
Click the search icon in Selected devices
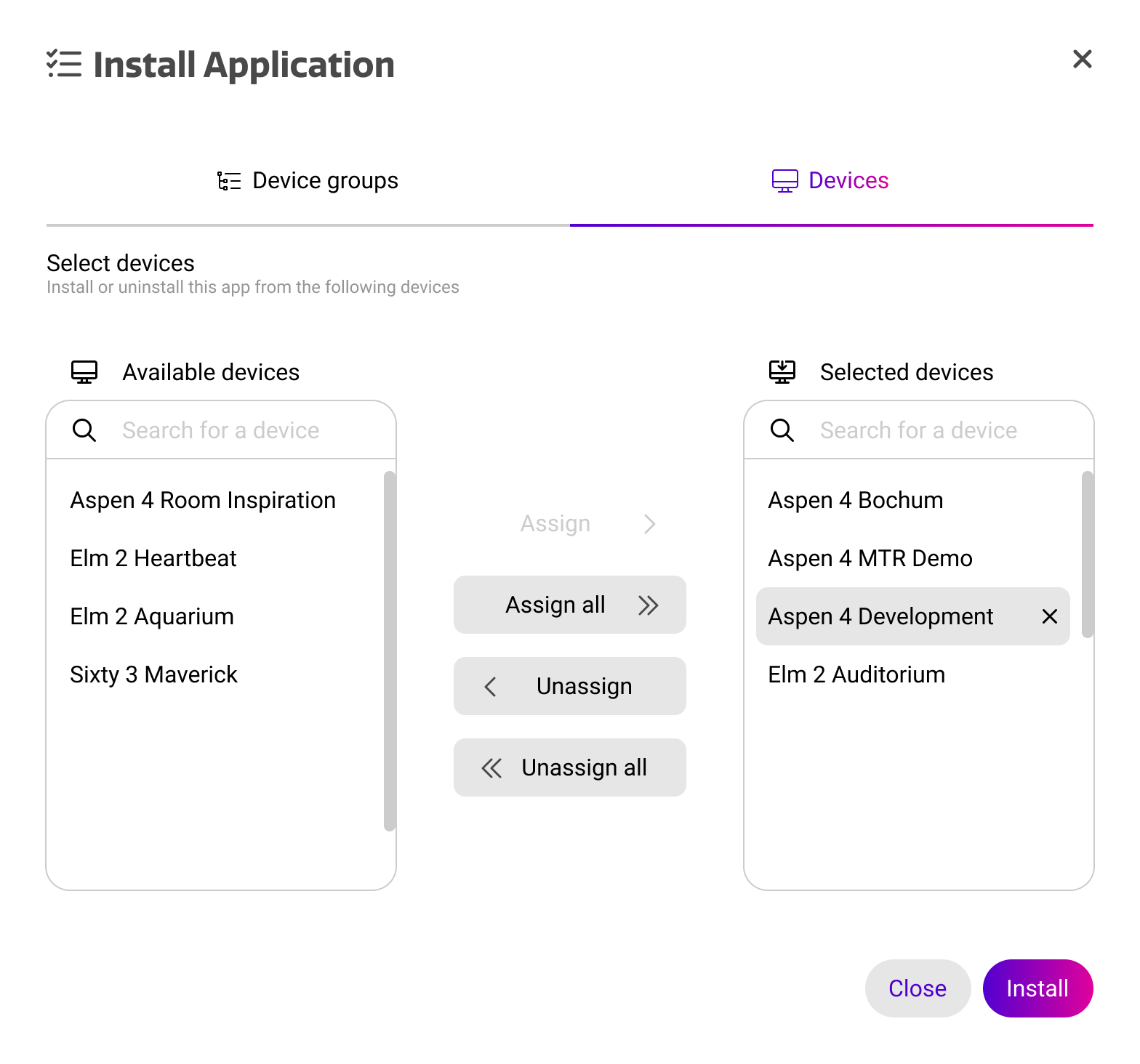pyautogui.click(x=782, y=430)
